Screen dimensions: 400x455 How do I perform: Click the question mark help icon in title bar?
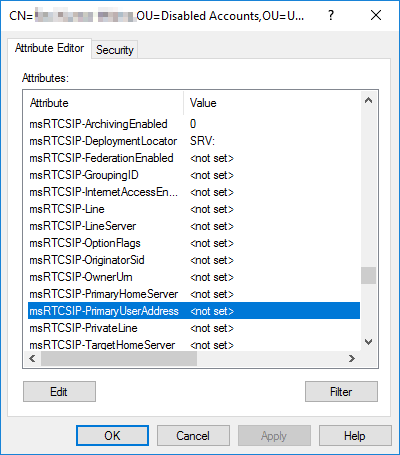[331, 15]
